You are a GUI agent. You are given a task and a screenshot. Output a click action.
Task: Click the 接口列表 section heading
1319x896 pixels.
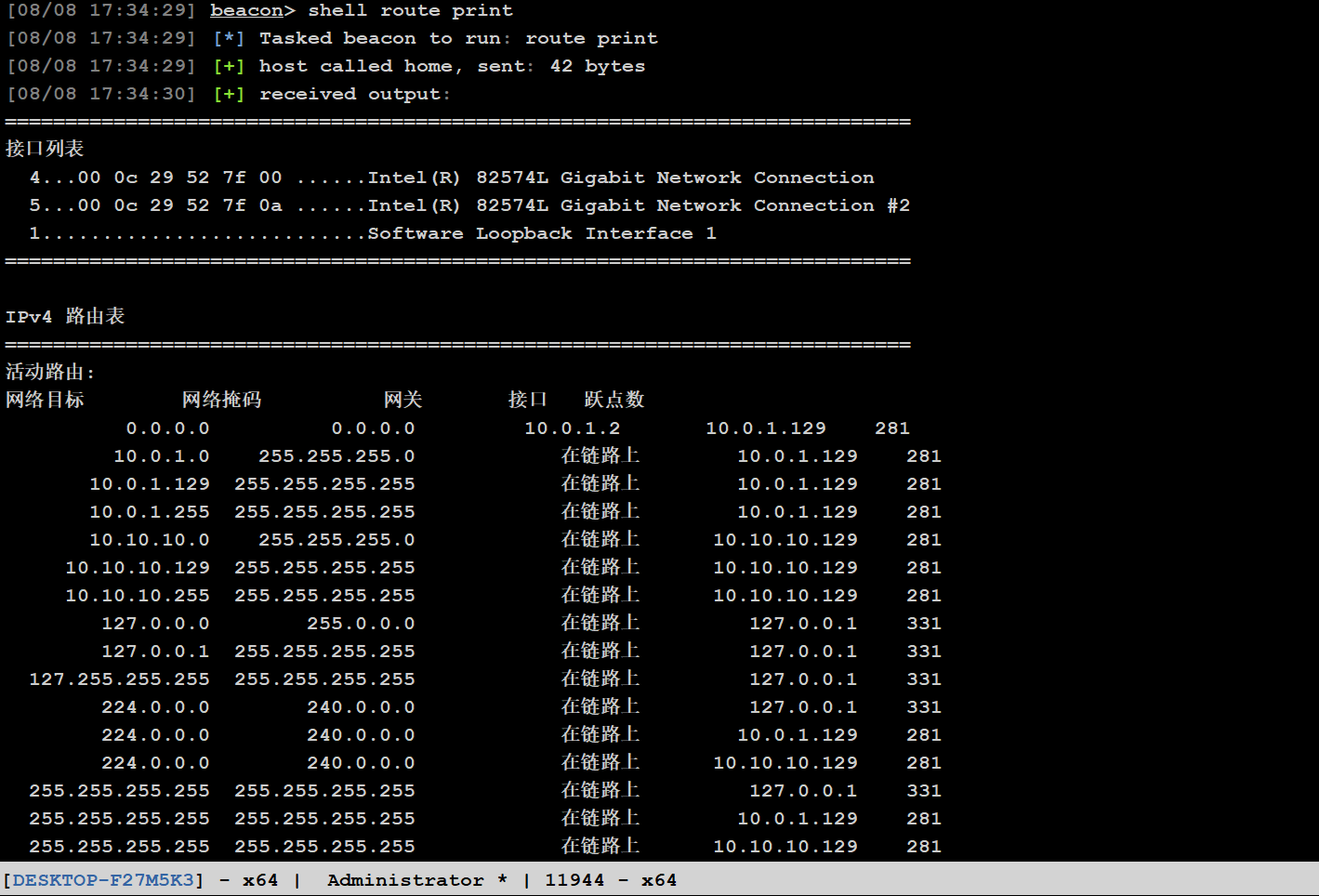click(x=45, y=149)
